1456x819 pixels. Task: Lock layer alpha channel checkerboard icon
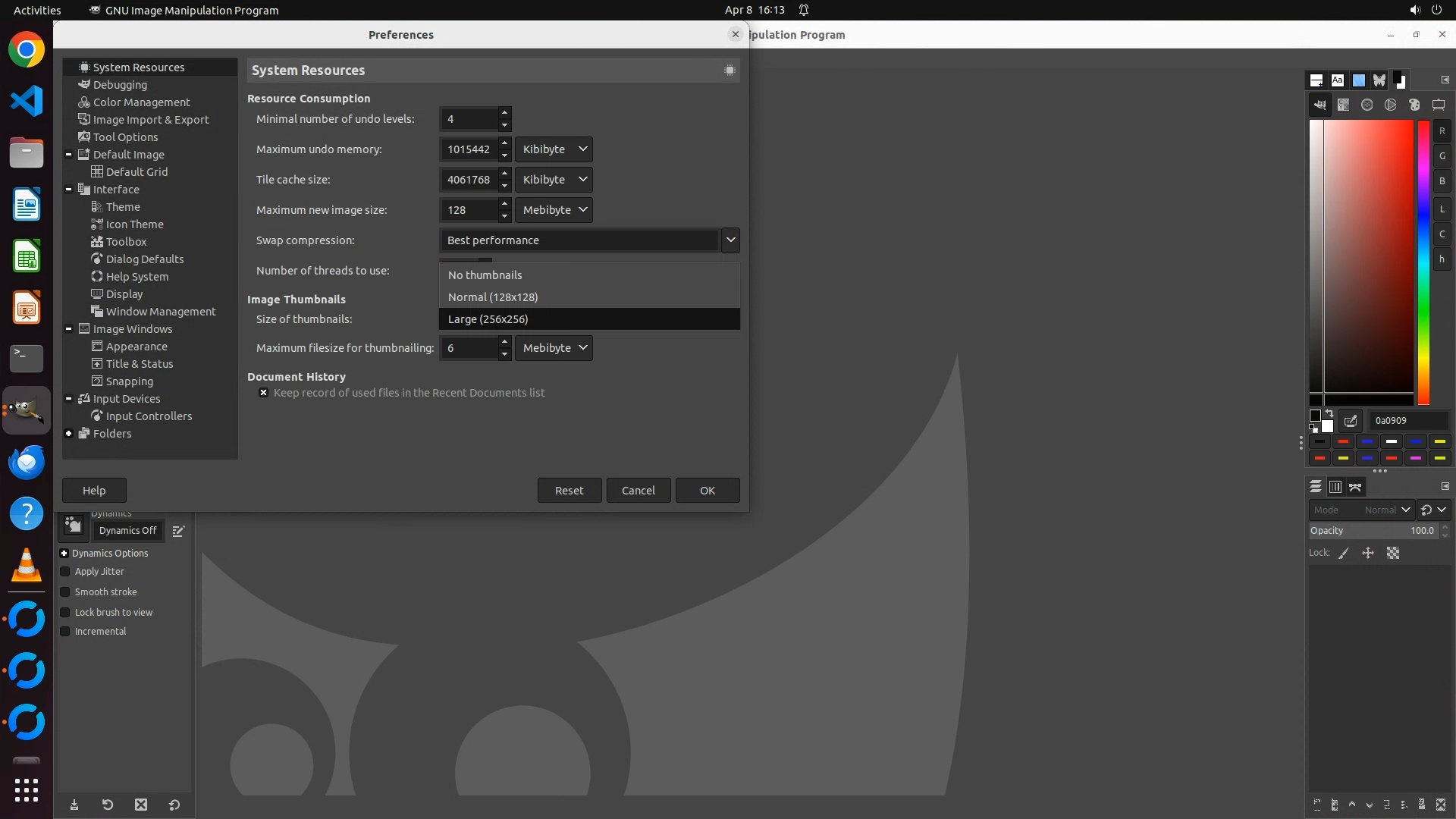pos(1393,554)
